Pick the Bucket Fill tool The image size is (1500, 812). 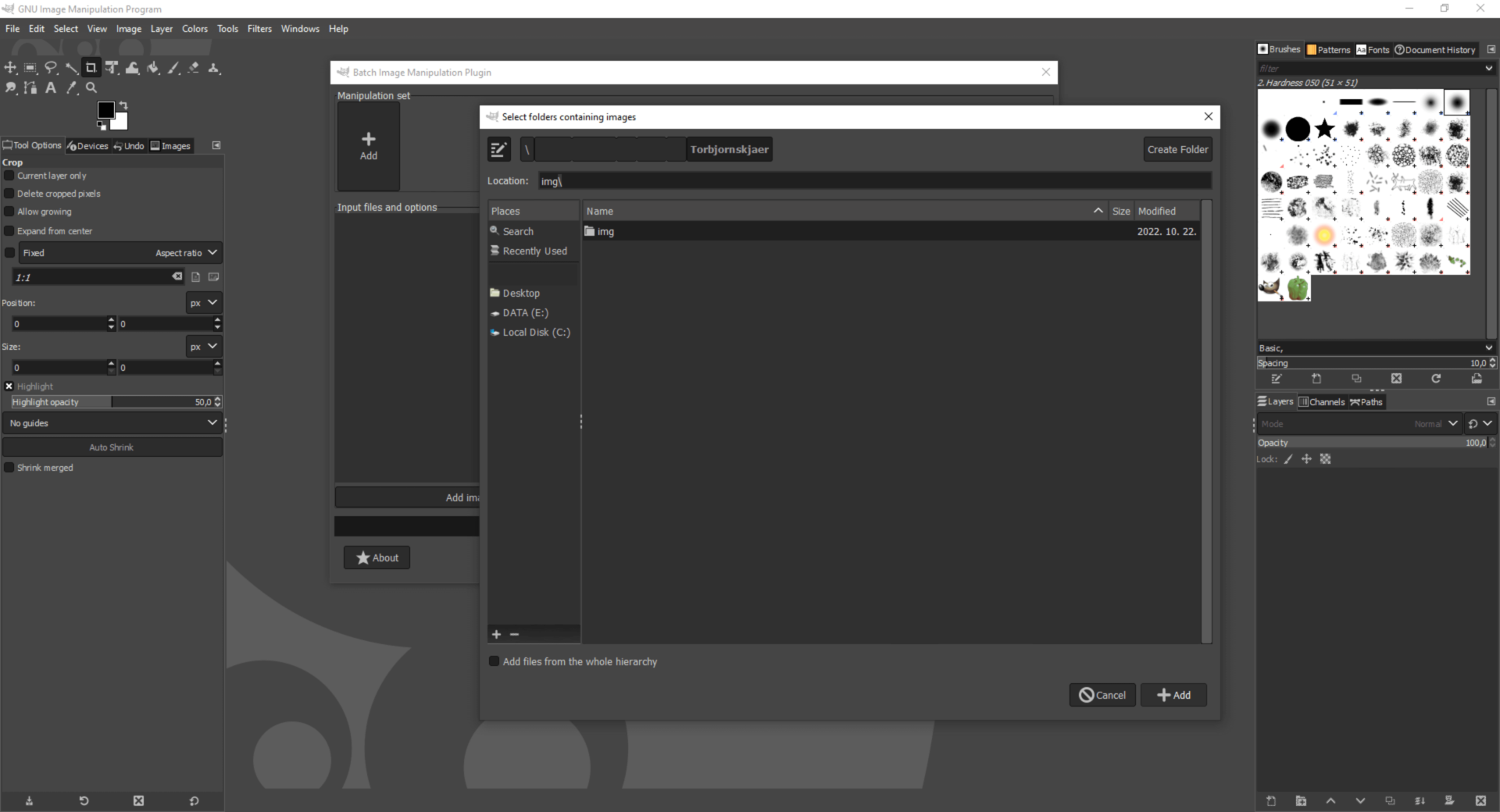tap(153, 68)
